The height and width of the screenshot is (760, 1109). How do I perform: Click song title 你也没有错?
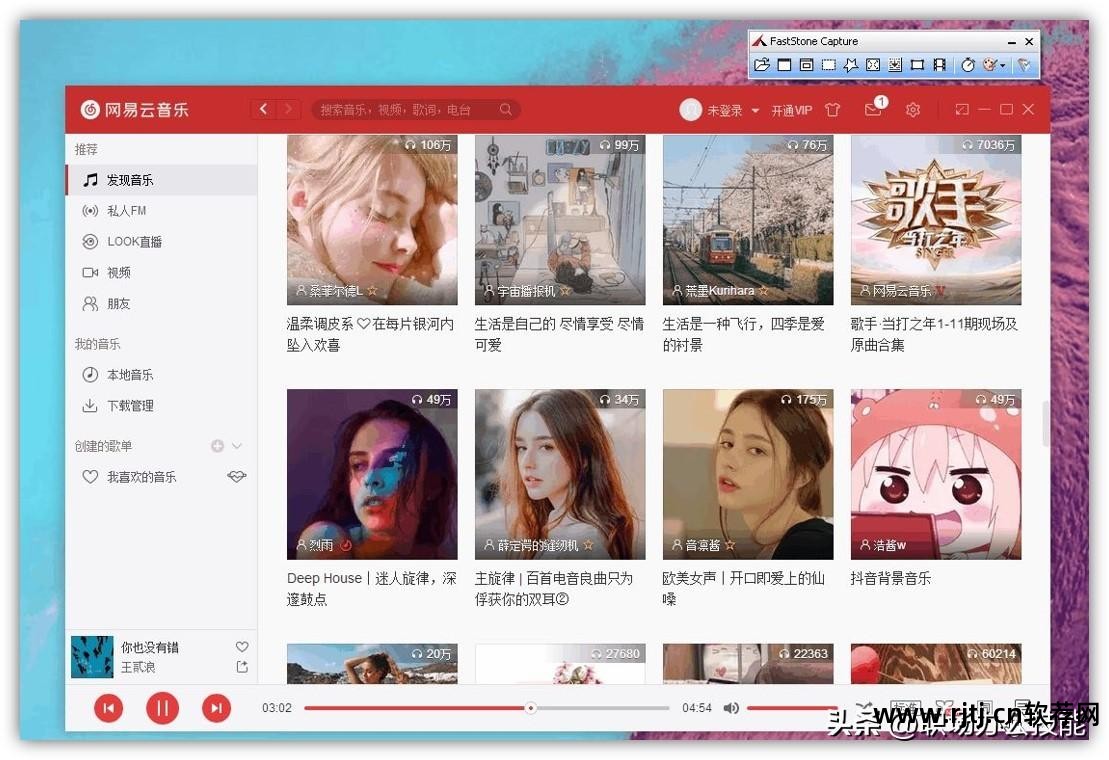click(150, 647)
